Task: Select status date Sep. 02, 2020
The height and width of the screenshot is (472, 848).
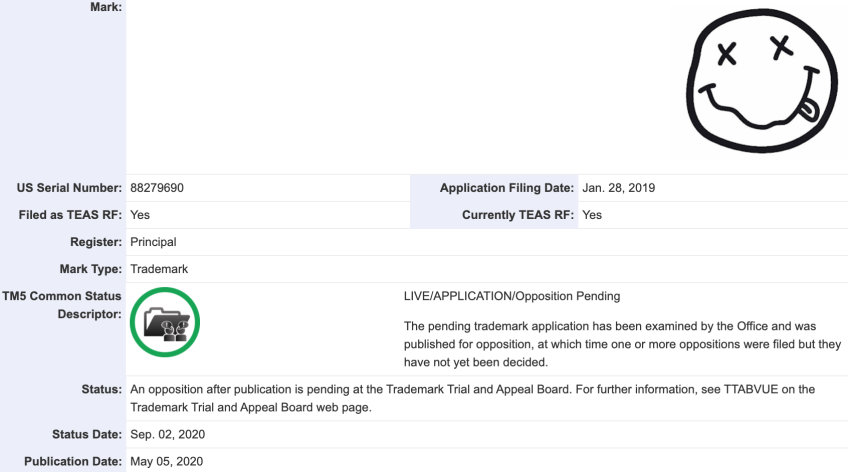Action: [168, 434]
